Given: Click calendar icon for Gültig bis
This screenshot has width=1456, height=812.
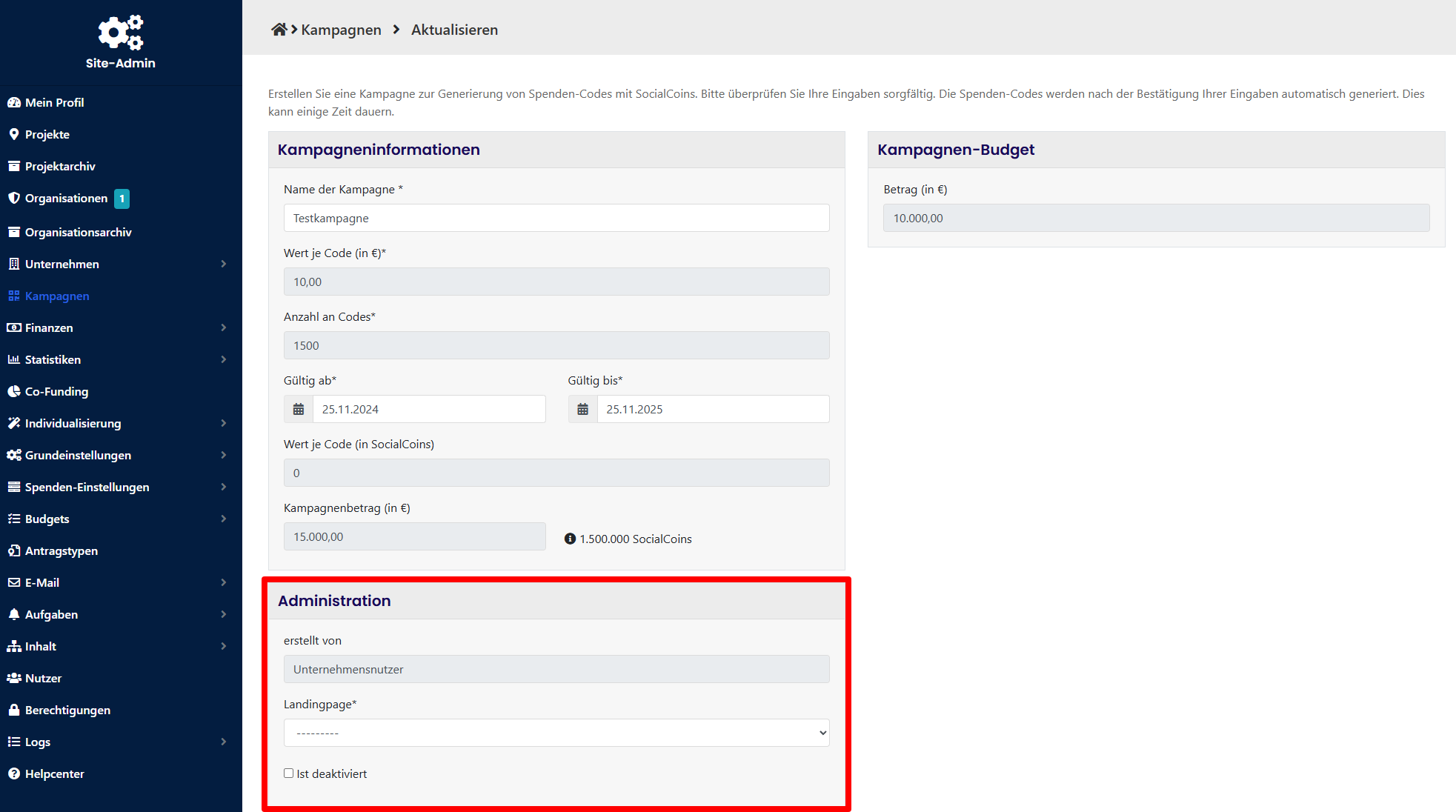Looking at the screenshot, I should 583,409.
